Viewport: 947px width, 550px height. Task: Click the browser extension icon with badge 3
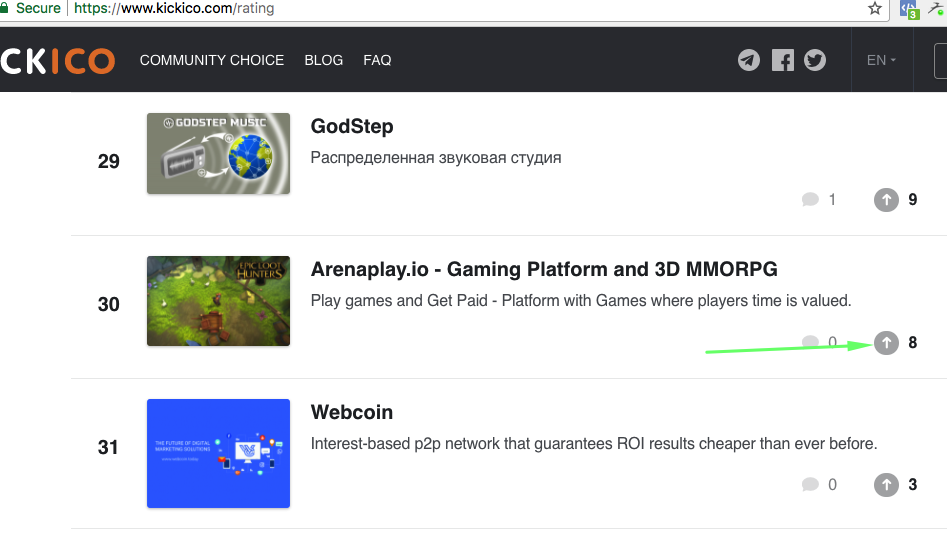[x=909, y=9]
